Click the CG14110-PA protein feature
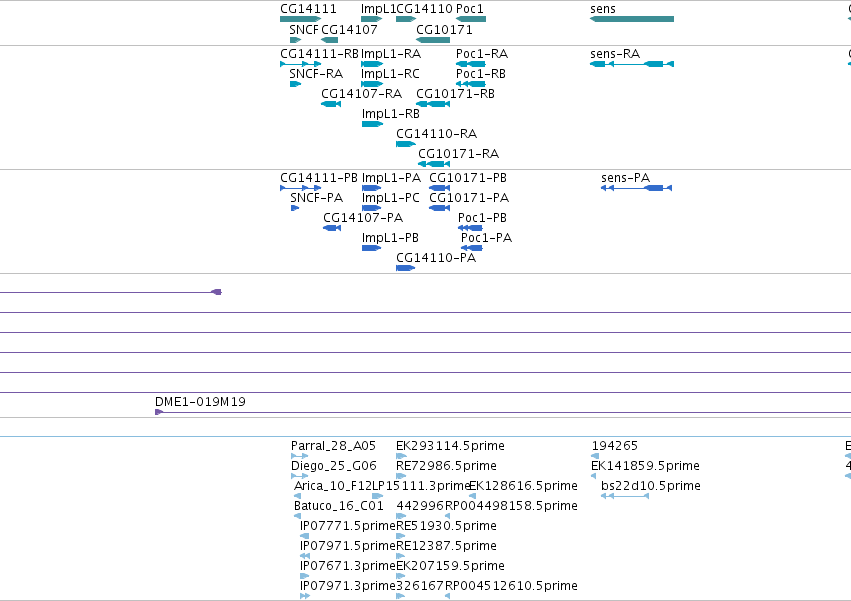This screenshot has height=601, width=851. (405, 268)
